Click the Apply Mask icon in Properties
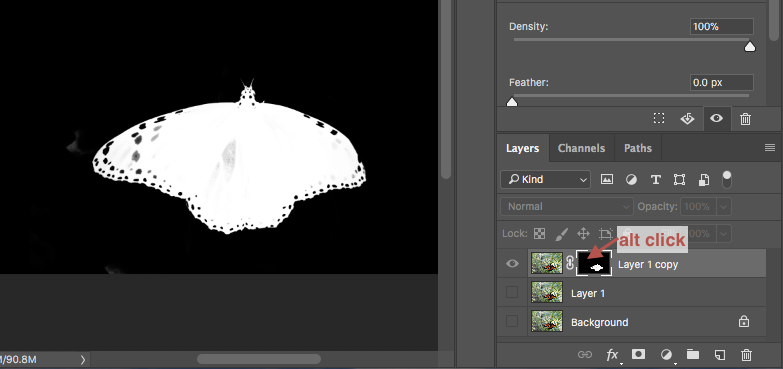The image size is (783, 369). tap(688, 118)
